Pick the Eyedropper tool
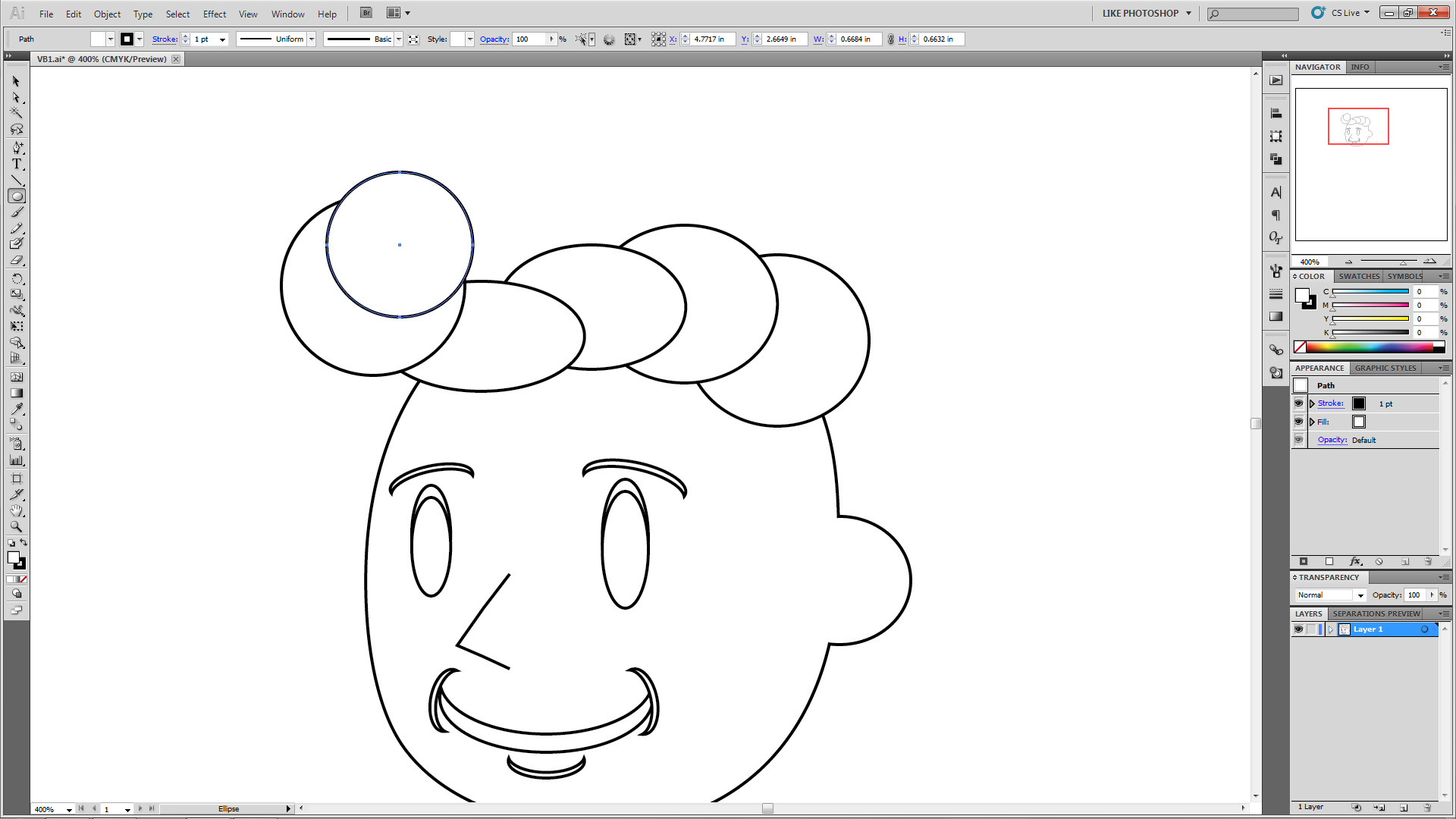The image size is (1456, 819). [x=16, y=409]
